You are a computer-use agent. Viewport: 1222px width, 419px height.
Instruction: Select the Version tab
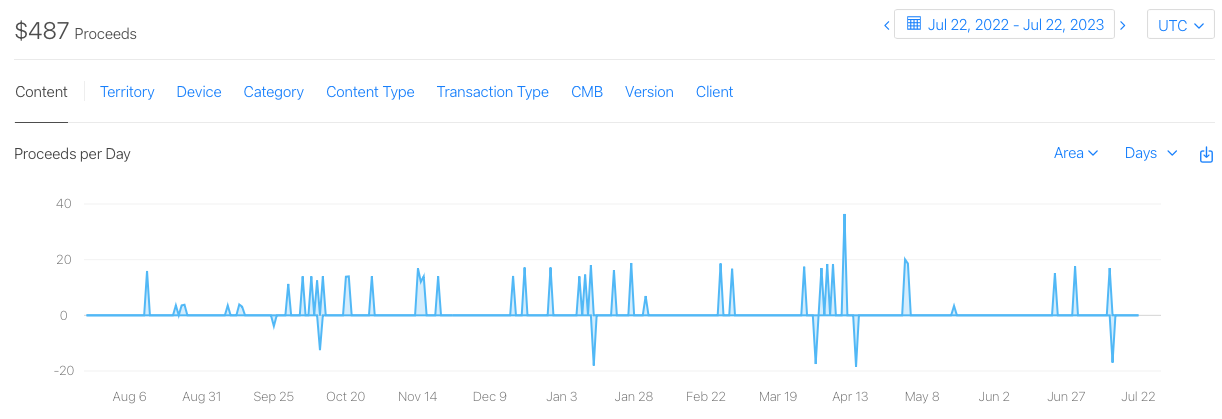coord(649,92)
